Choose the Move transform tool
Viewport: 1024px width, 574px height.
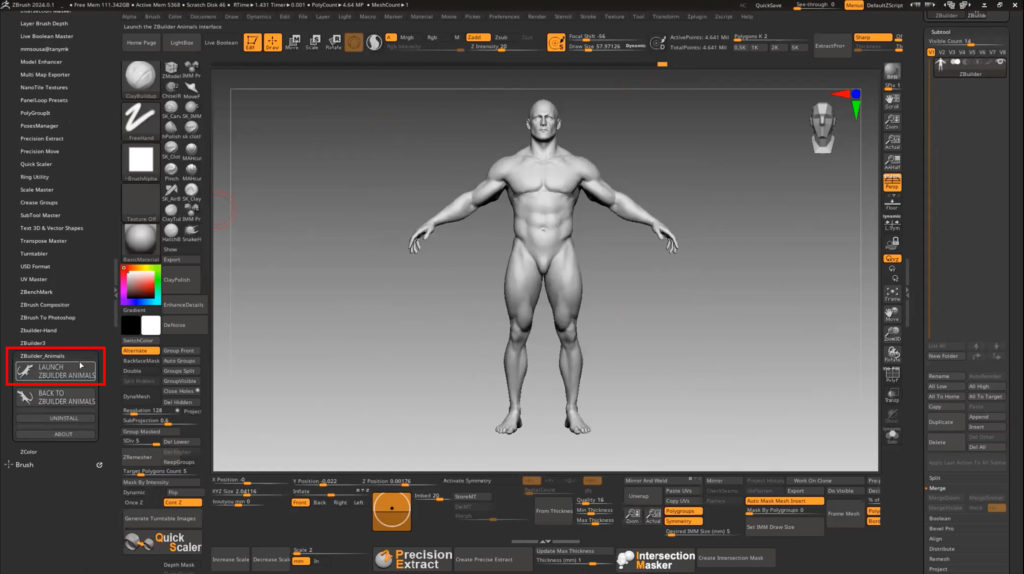click(291, 43)
